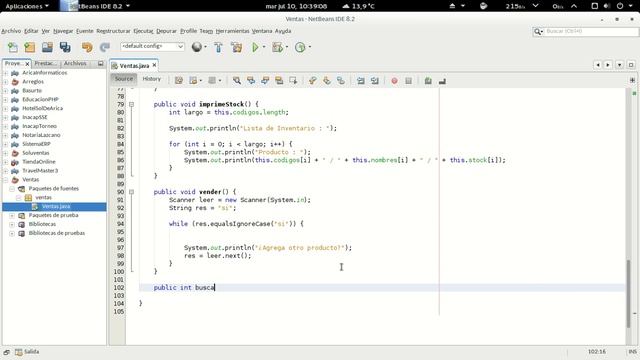Show the opened documents list arrow
This screenshot has height=360, width=640.
620,65
